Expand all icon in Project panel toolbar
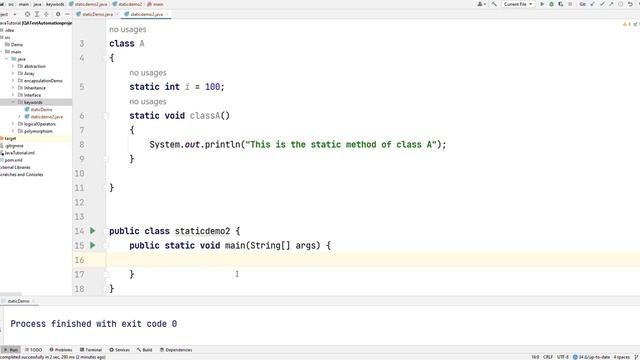 (x=37, y=14)
